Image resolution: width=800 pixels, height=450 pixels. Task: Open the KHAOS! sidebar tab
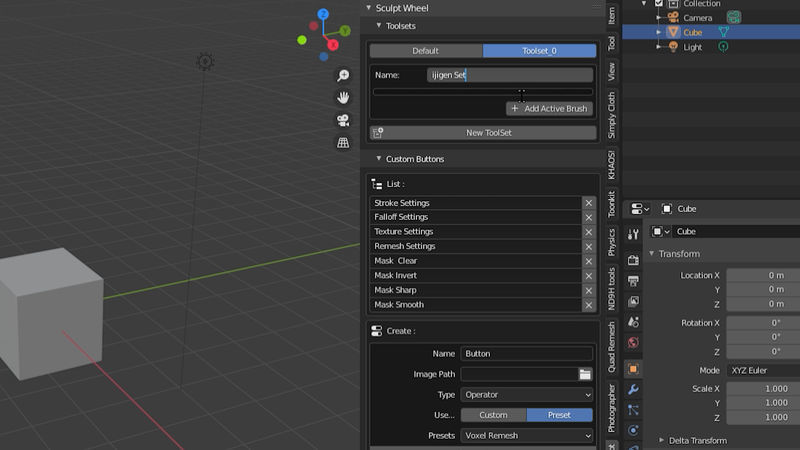point(612,165)
